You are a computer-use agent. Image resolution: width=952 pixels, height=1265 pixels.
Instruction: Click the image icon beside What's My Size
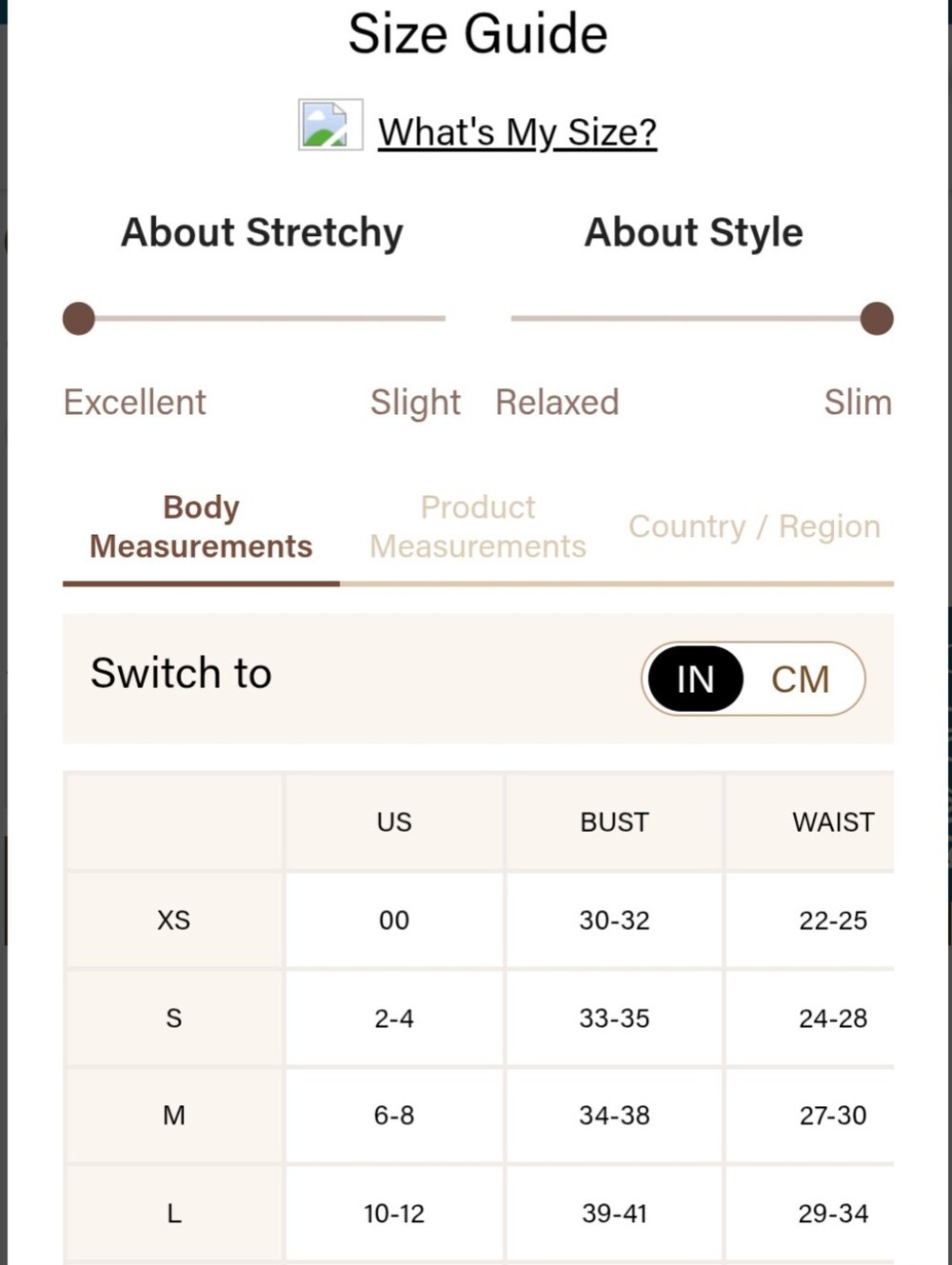pos(330,125)
